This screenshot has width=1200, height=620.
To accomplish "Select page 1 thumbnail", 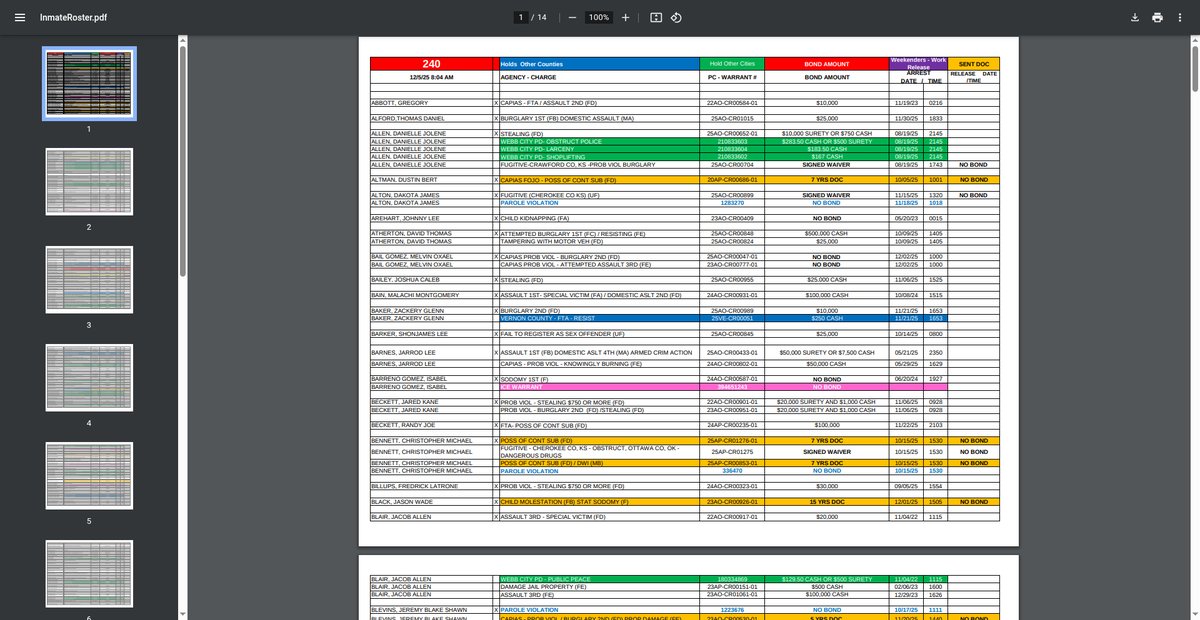I will pos(89,83).
